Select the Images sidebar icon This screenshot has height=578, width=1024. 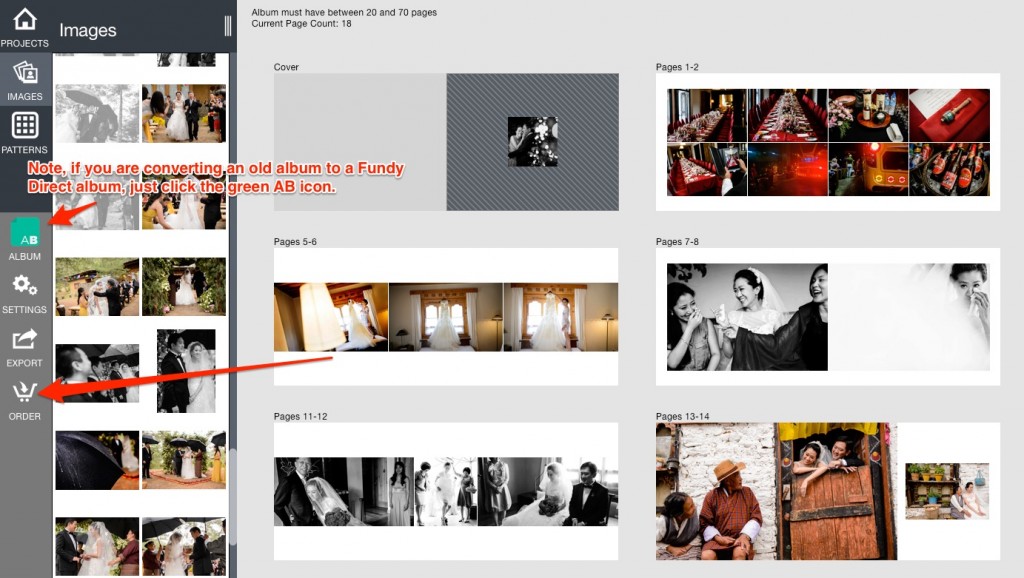click(25, 79)
